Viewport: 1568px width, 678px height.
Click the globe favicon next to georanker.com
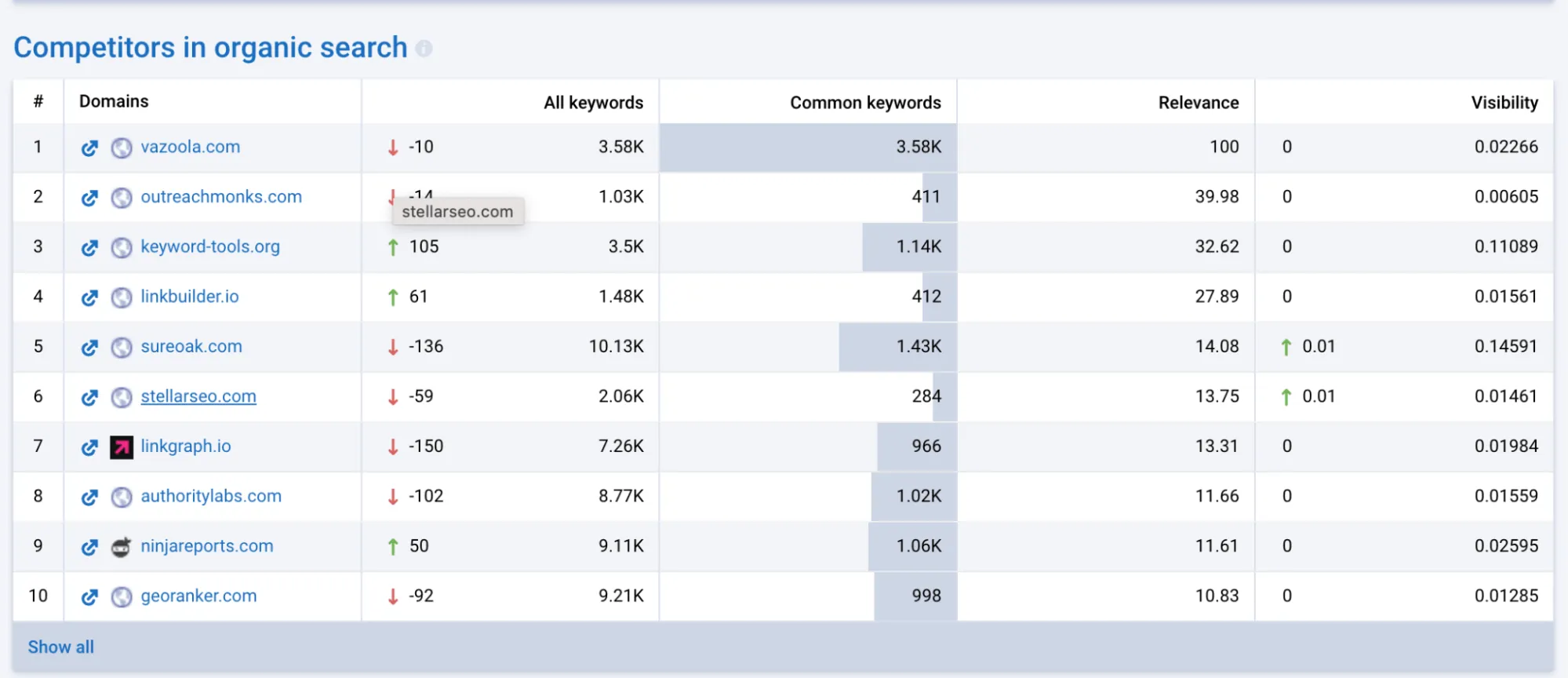(122, 596)
